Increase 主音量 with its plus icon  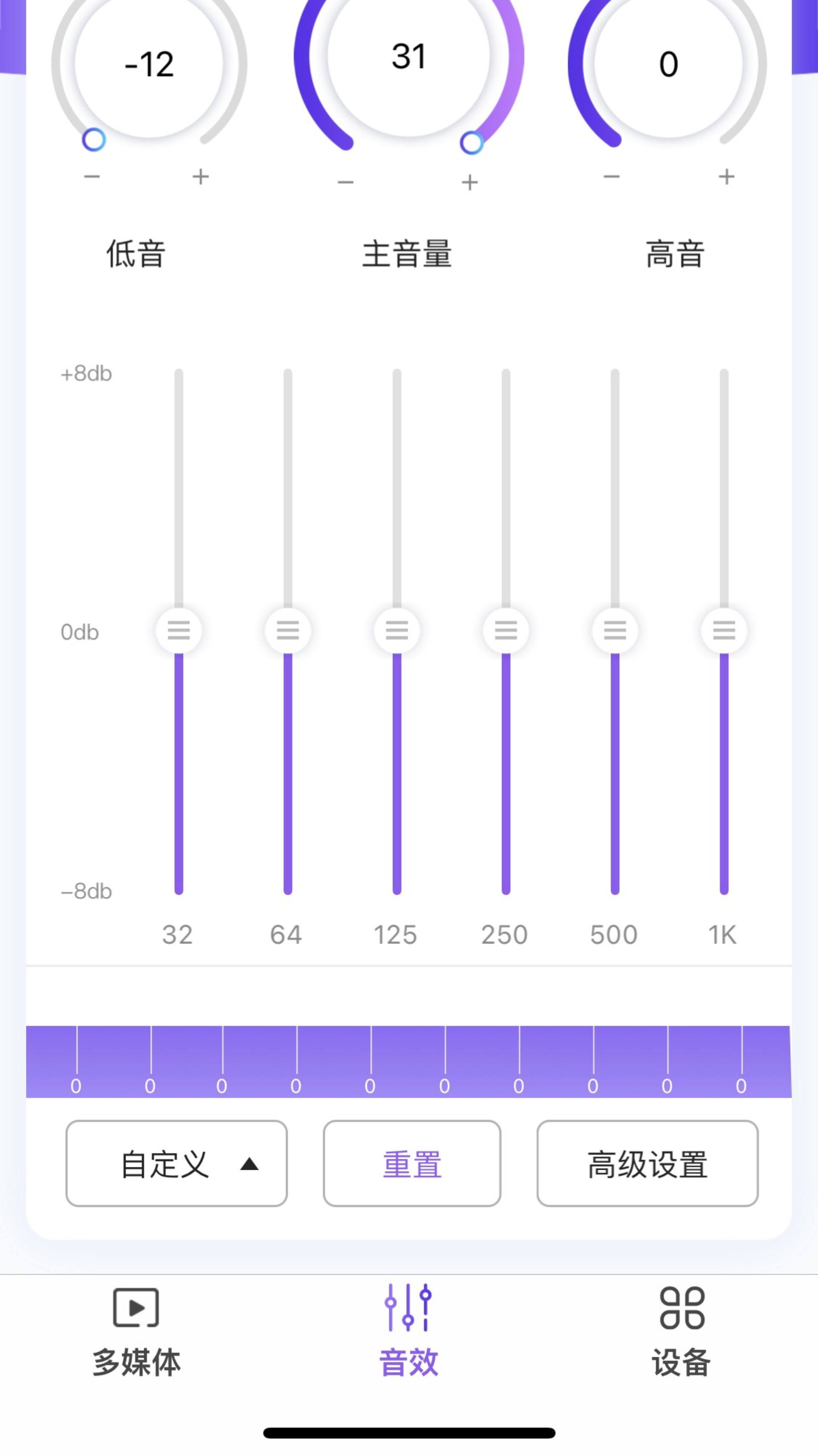[x=469, y=182]
